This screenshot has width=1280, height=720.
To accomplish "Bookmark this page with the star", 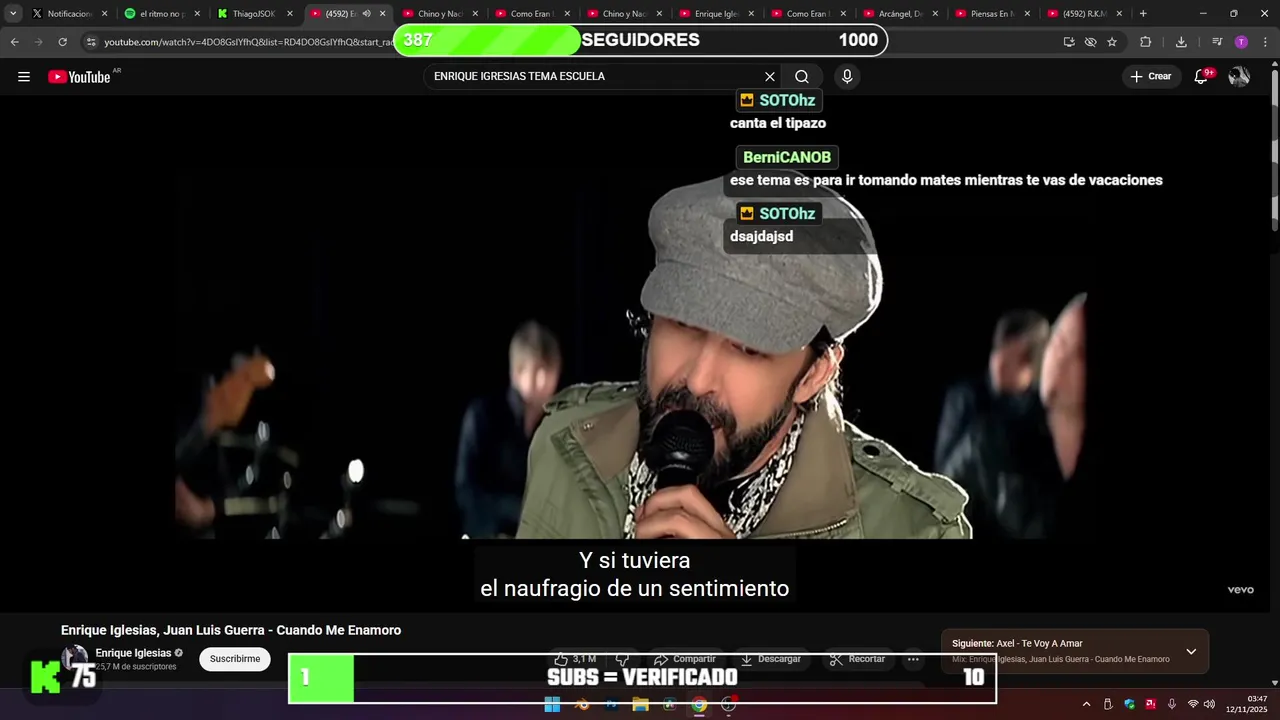I will click(1112, 42).
